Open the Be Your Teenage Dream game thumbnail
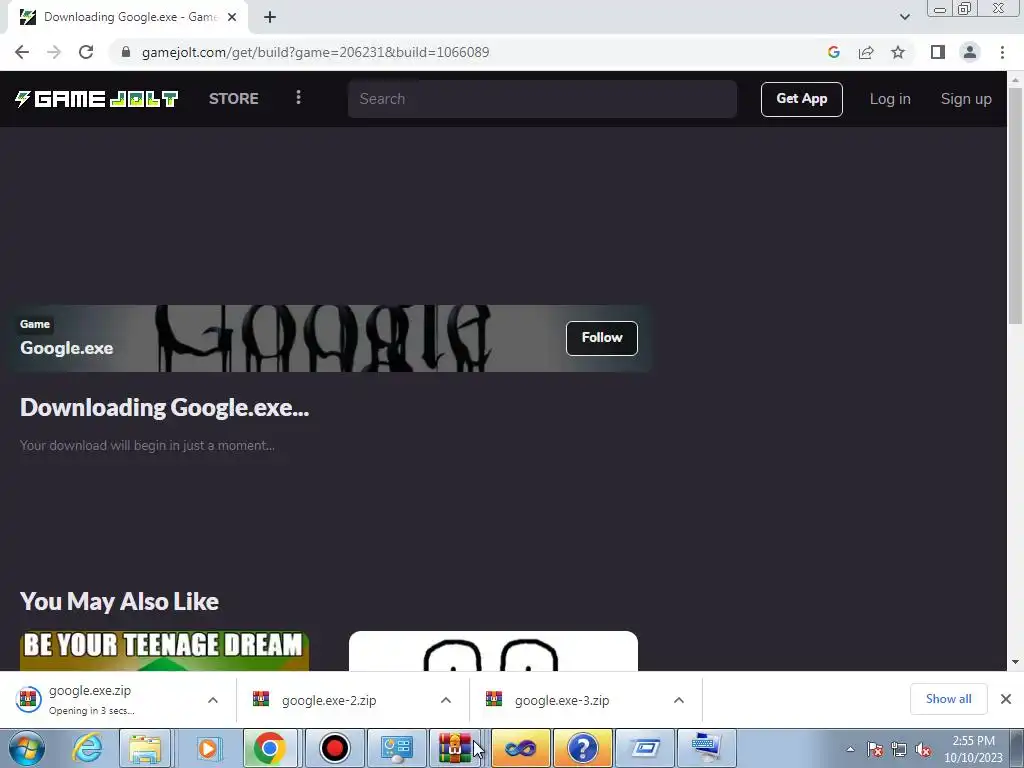This screenshot has height=768, width=1024. 165,650
